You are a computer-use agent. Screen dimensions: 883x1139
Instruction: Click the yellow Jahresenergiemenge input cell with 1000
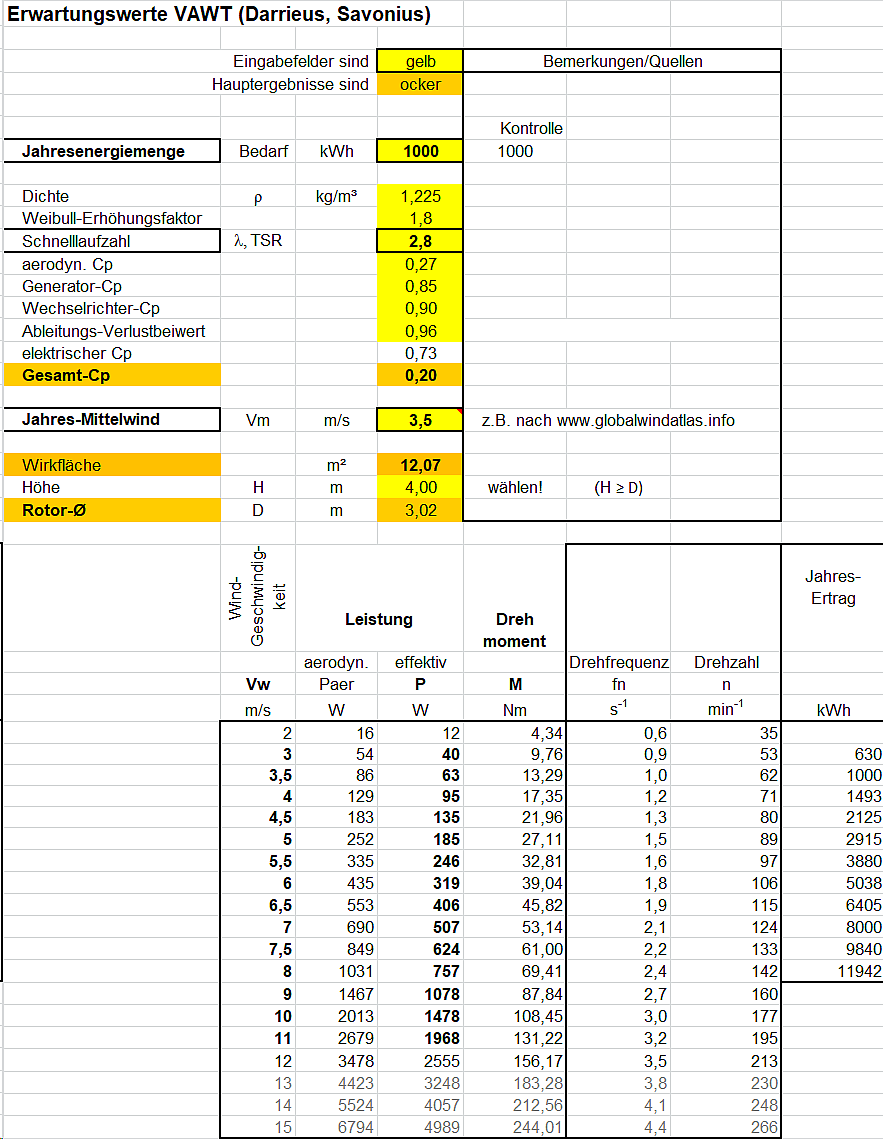pos(420,152)
